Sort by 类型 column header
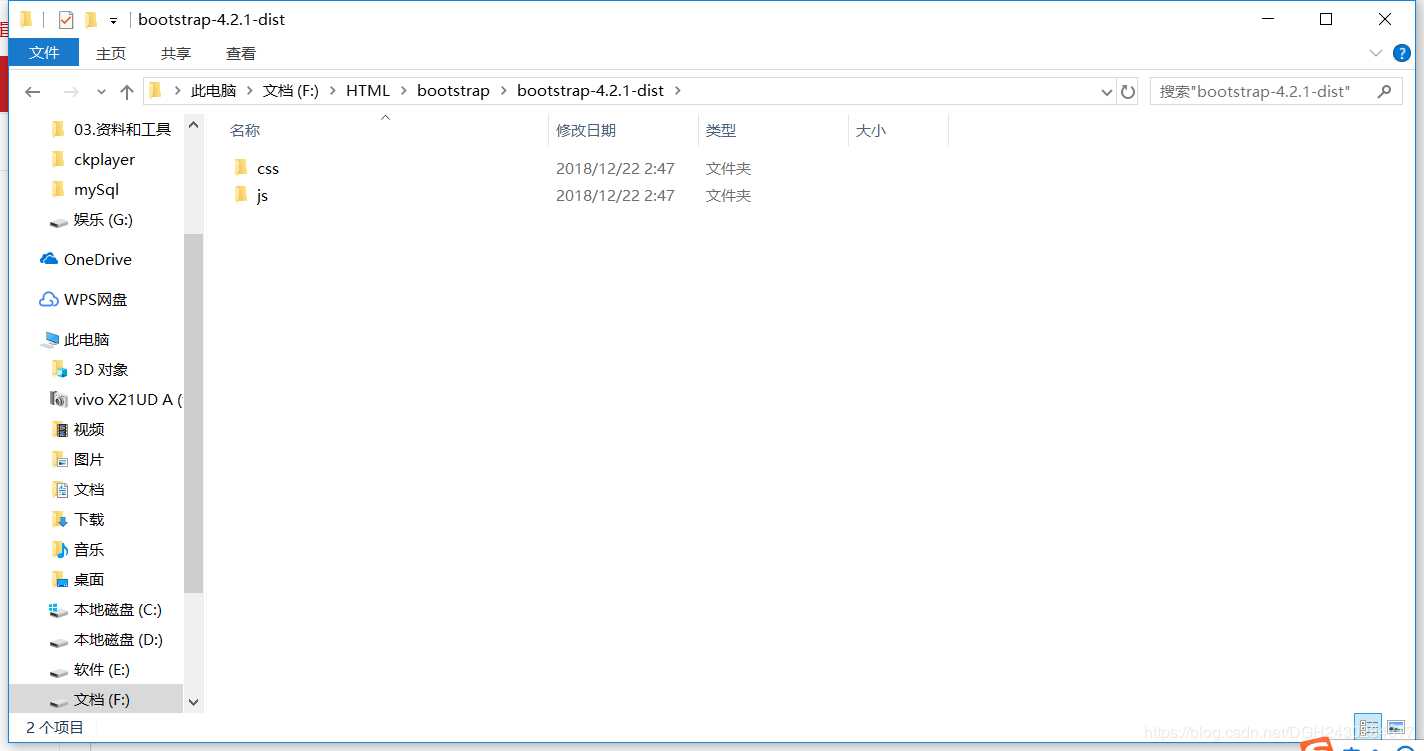The width and height of the screenshot is (1424, 751). click(x=720, y=131)
